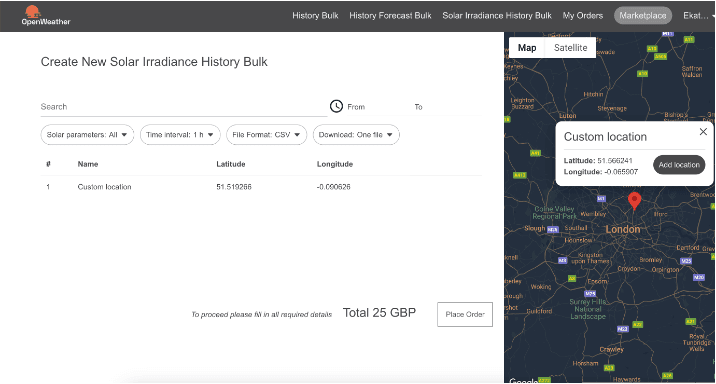Click the Solar parameters dropdown arrow

pyautogui.click(x=124, y=135)
